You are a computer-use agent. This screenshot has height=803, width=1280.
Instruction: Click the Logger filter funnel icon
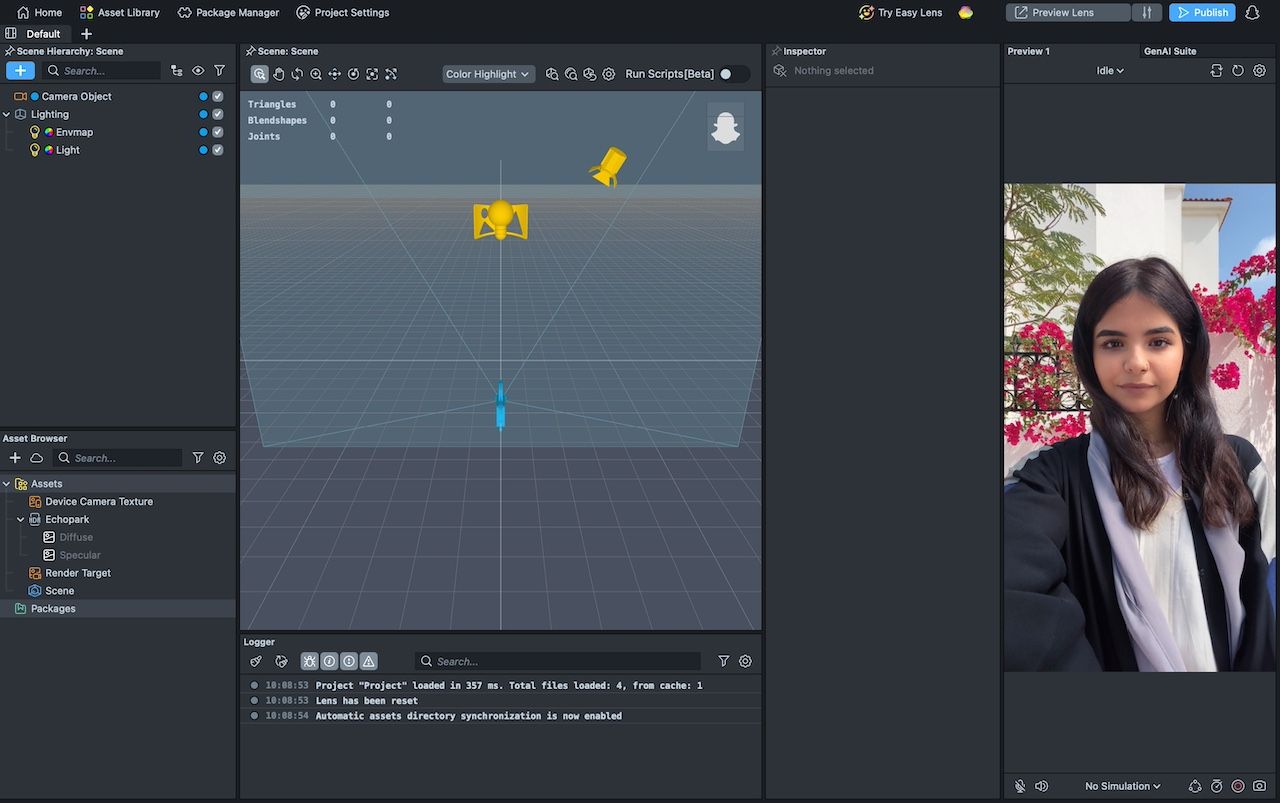(x=723, y=661)
